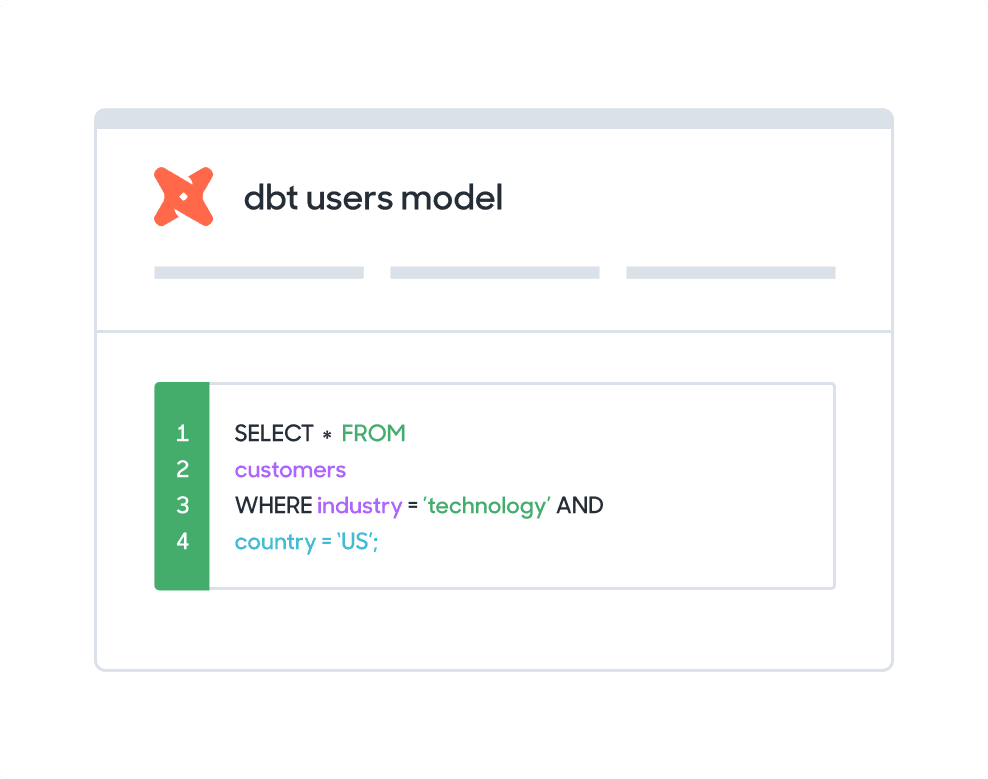Click the AND keyword on line 3
Viewport: 988px width, 779px height.
[x=580, y=505]
